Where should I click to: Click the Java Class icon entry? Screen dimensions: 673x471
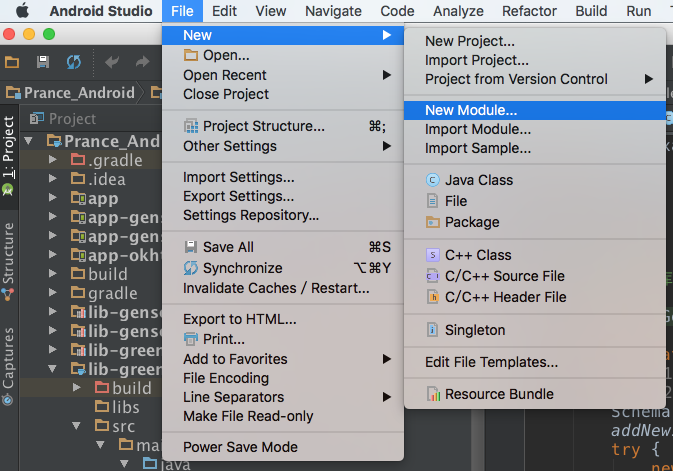point(433,180)
